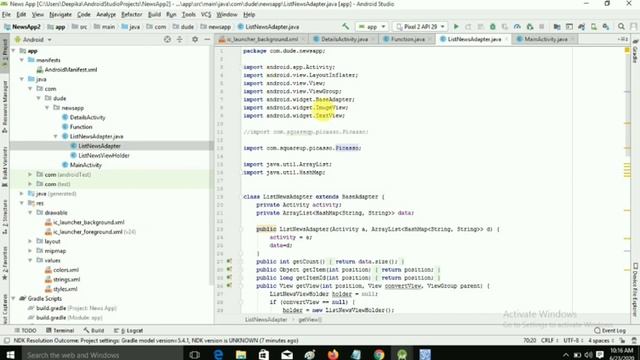Toggle tool window buttons icon at status bar left
This screenshot has width=640, height=360.
click(x=6, y=340)
